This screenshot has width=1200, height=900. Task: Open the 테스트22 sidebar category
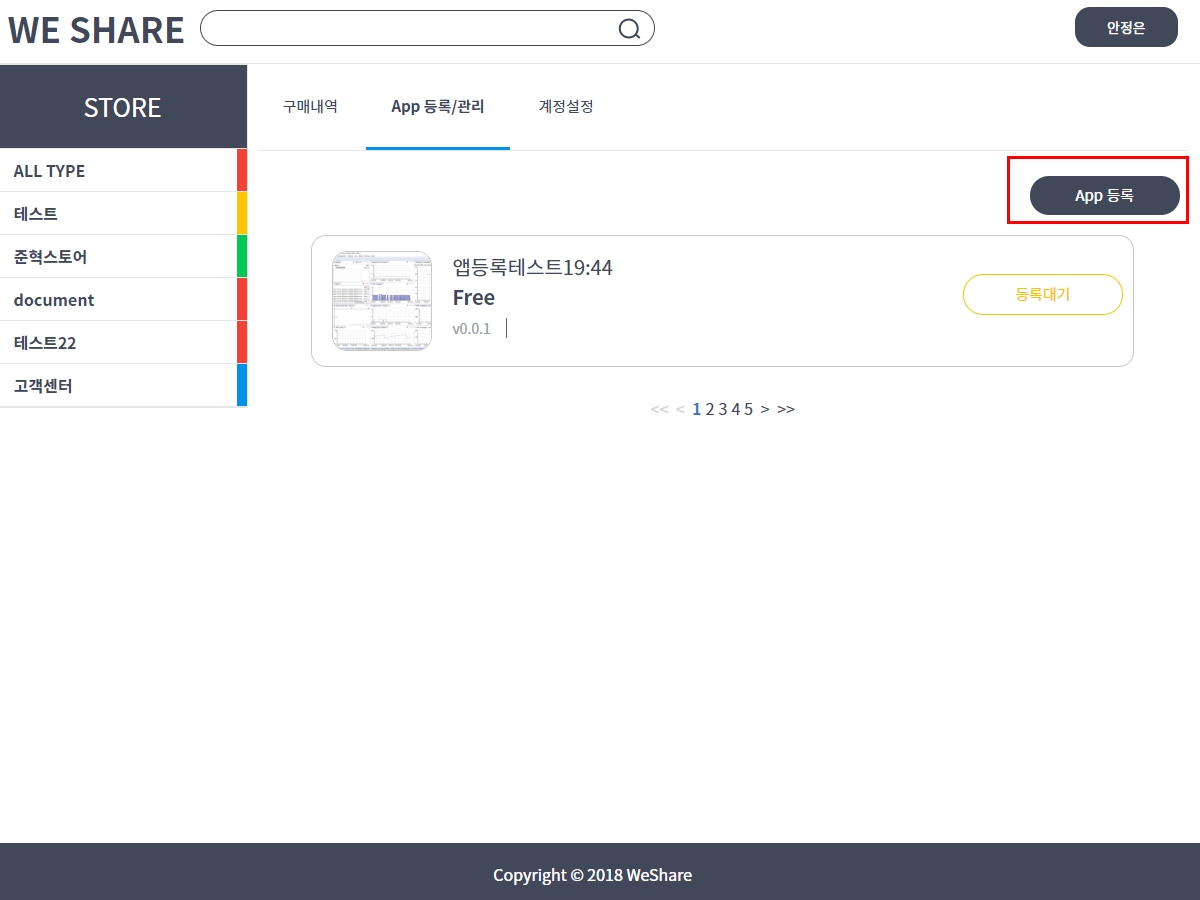pyautogui.click(x=120, y=343)
